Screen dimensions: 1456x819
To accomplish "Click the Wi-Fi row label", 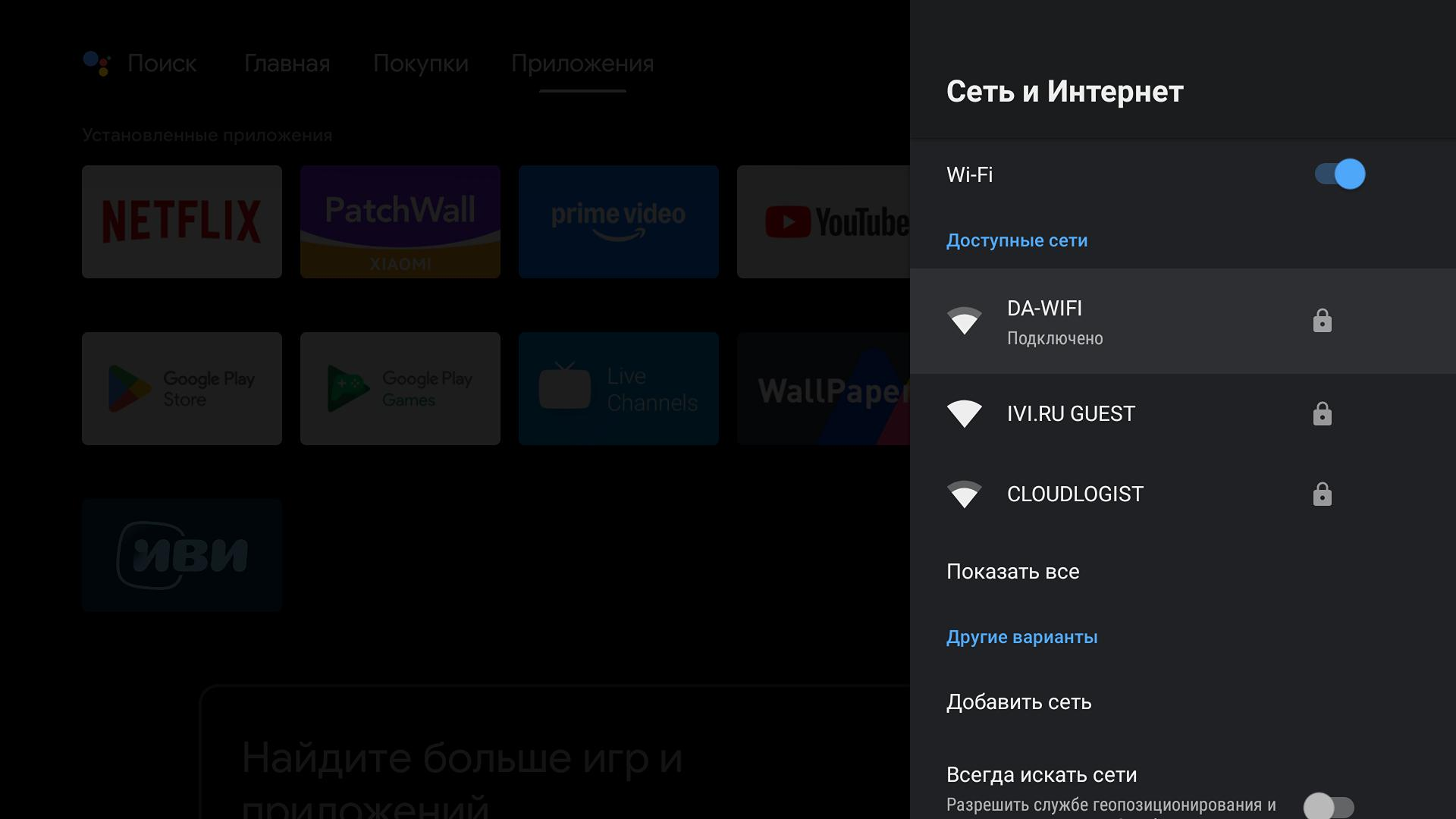I will click(969, 174).
